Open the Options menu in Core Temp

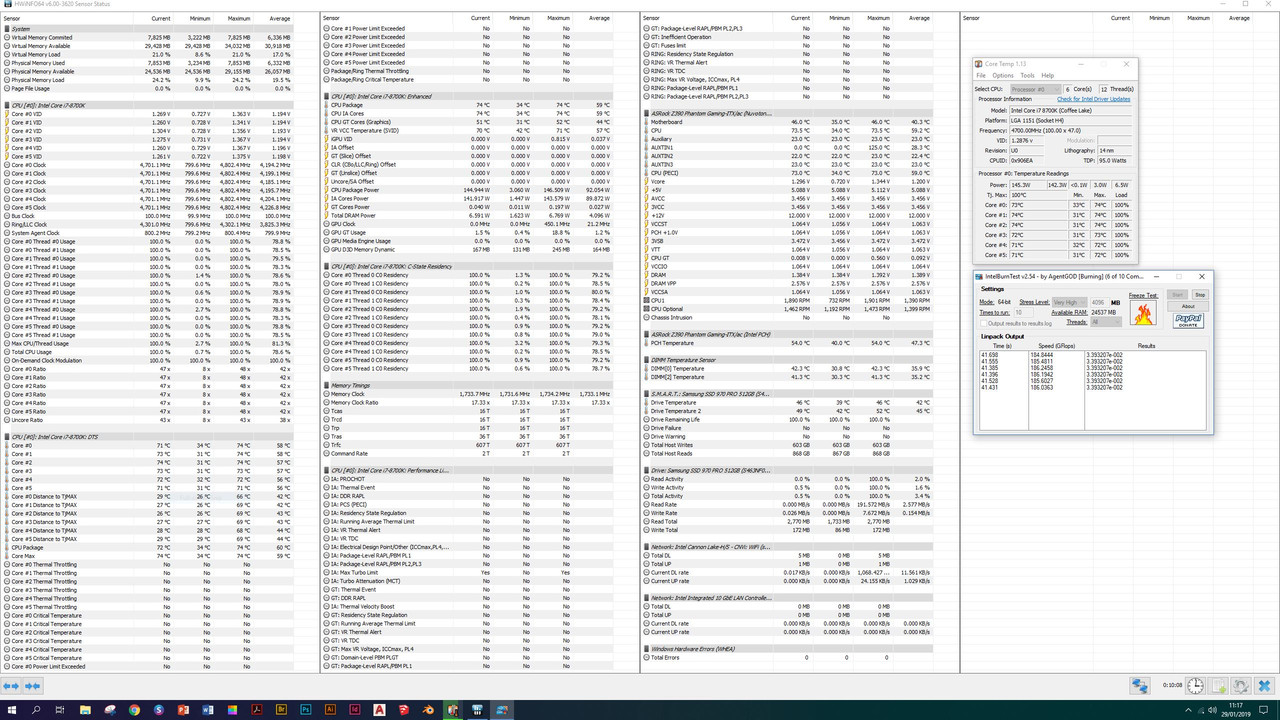pos(1003,75)
